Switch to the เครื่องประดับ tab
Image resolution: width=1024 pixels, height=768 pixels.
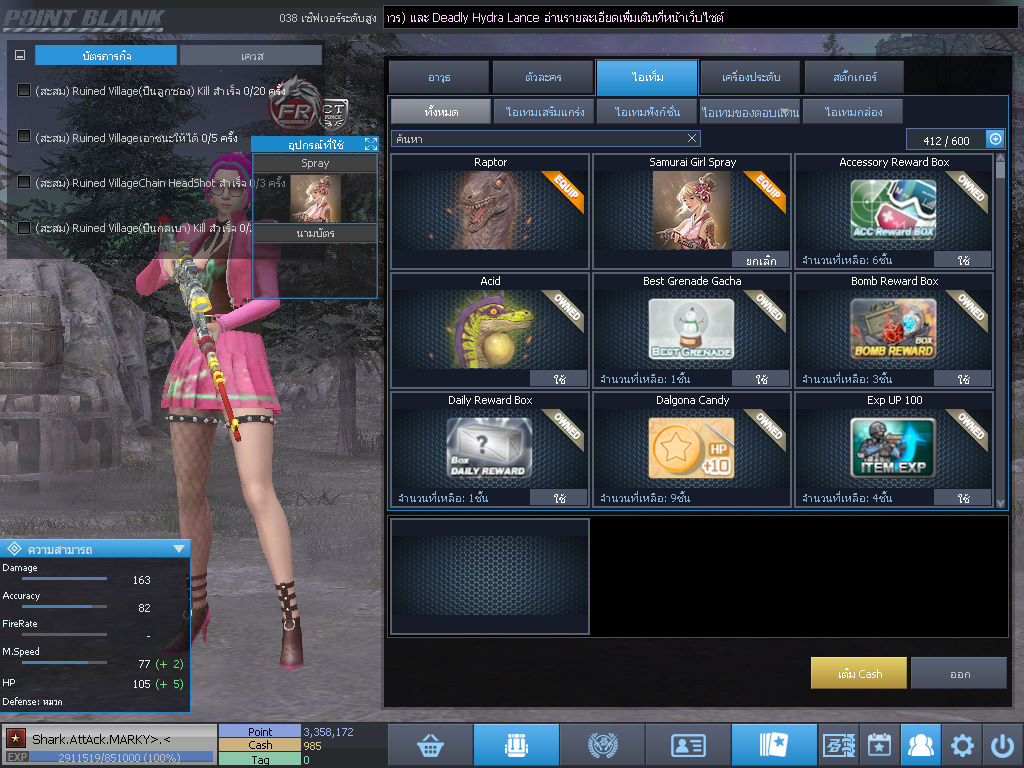750,77
